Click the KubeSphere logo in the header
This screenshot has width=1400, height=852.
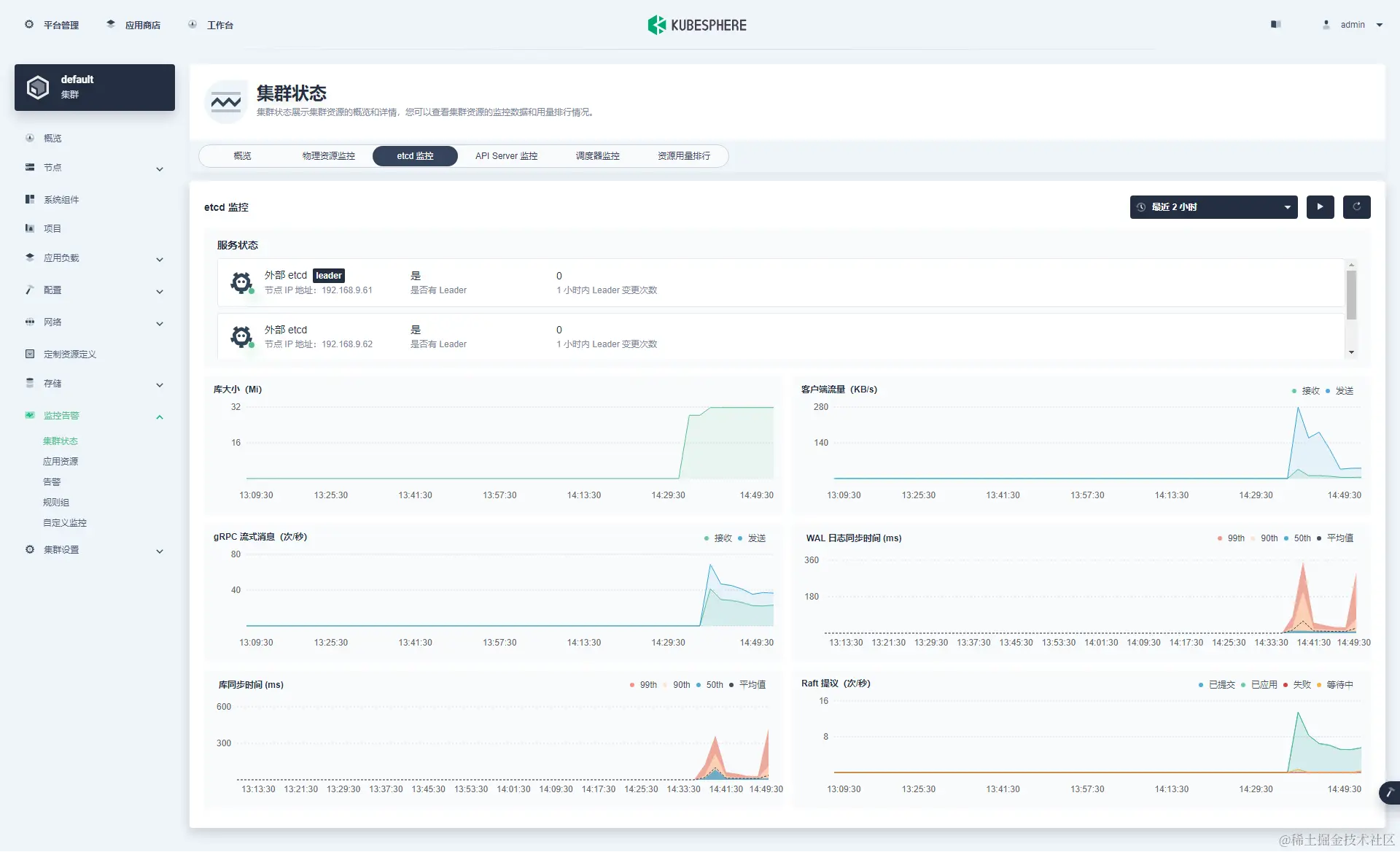tap(697, 25)
